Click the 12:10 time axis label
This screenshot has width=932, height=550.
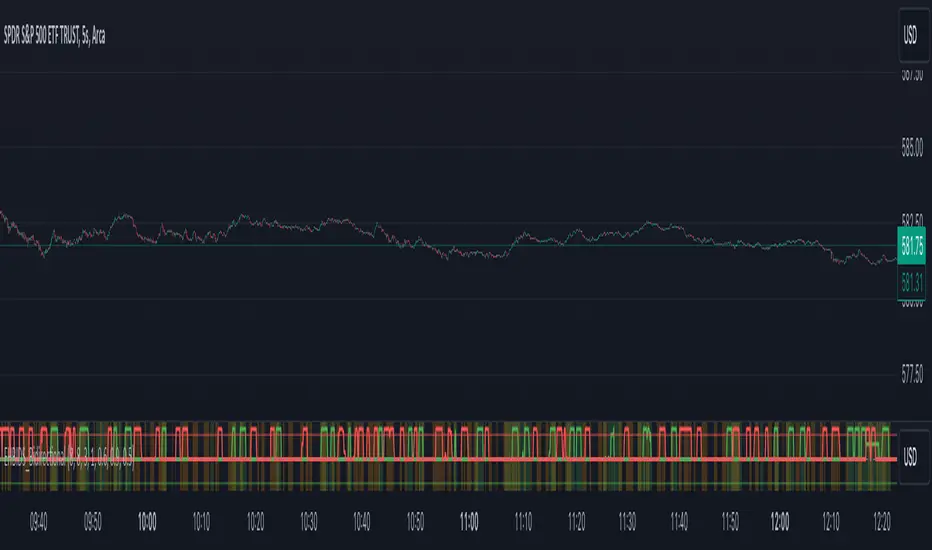(x=832, y=519)
